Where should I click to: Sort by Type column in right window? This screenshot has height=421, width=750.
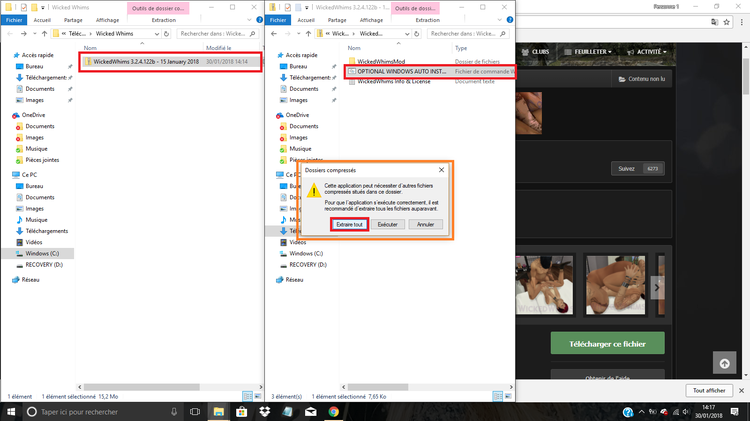[x=461, y=48]
